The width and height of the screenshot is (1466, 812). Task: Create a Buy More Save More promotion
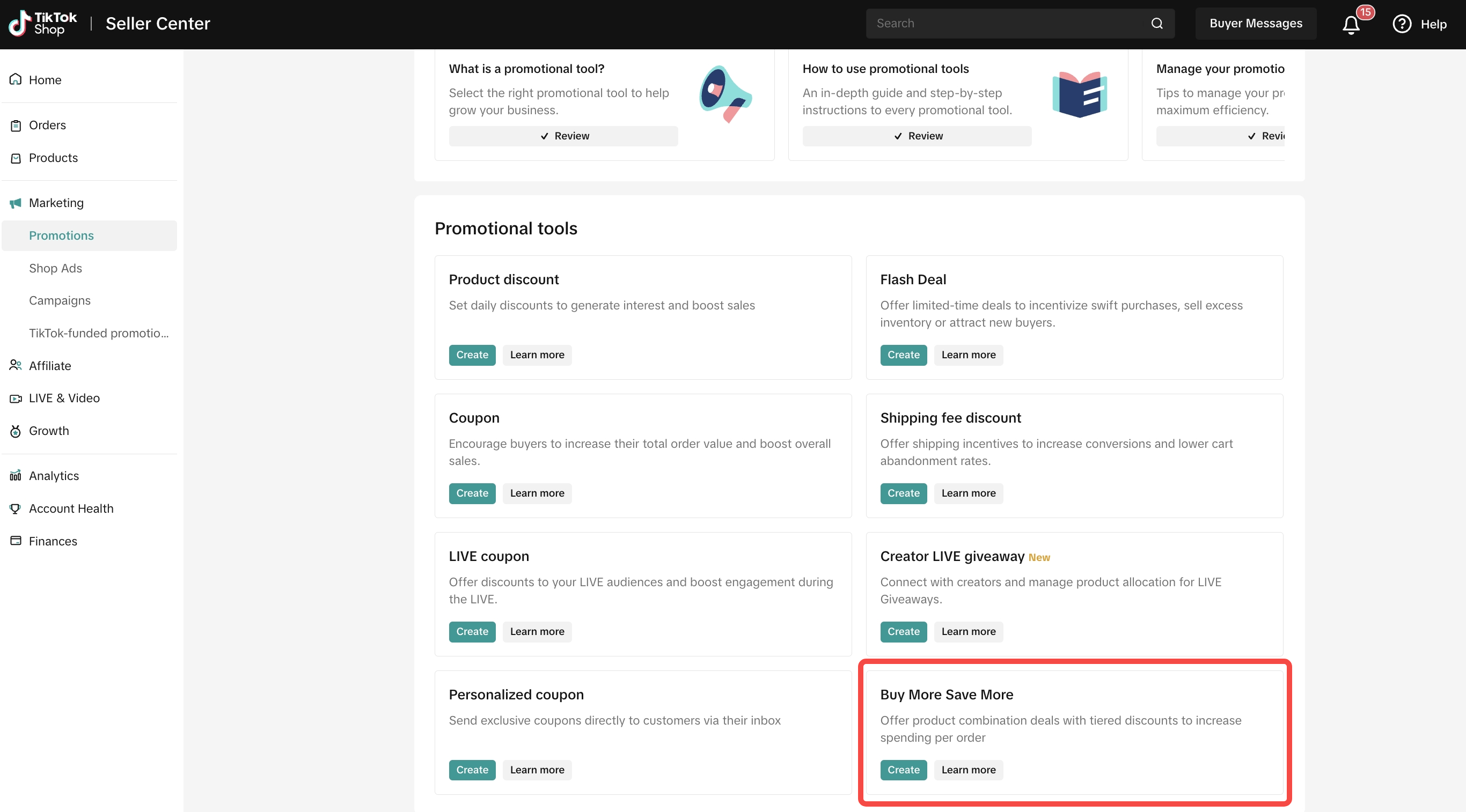tap(903, 769)
